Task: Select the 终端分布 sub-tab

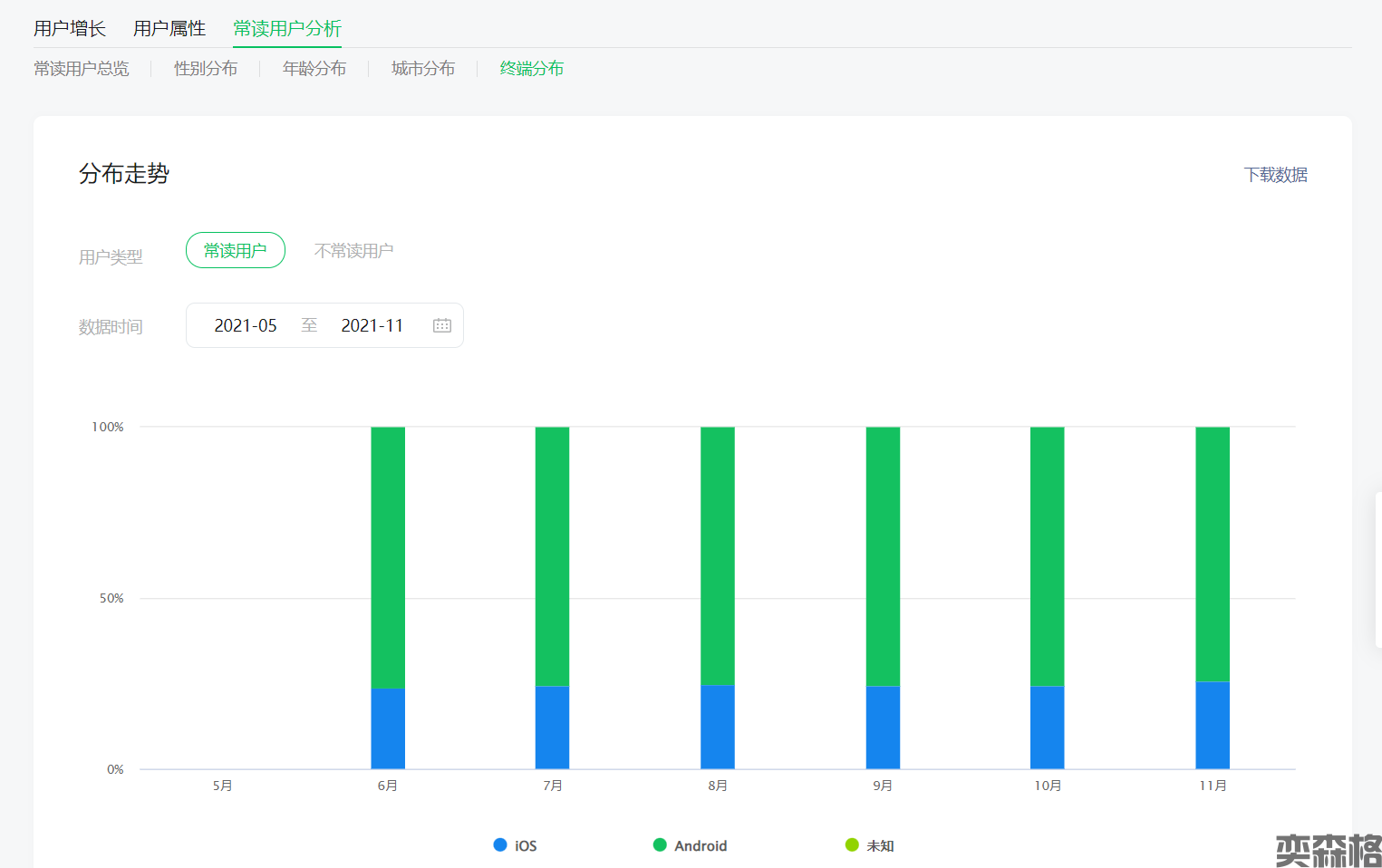Action: tap(532, 69)
